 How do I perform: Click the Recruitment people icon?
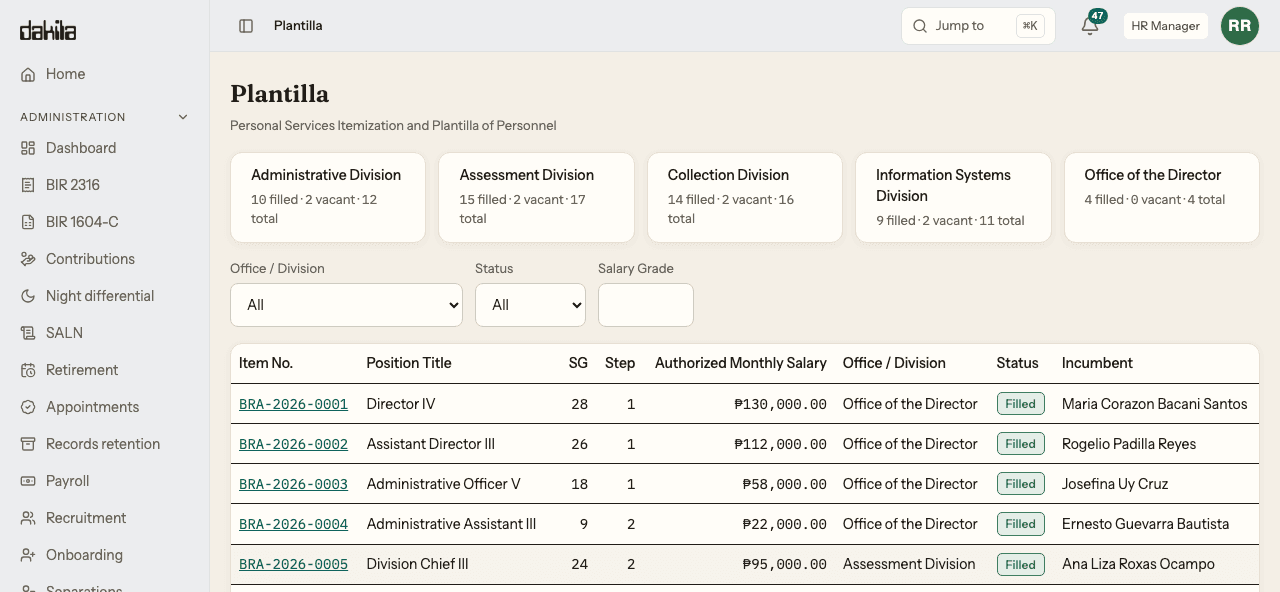click(x=28, y=518)
